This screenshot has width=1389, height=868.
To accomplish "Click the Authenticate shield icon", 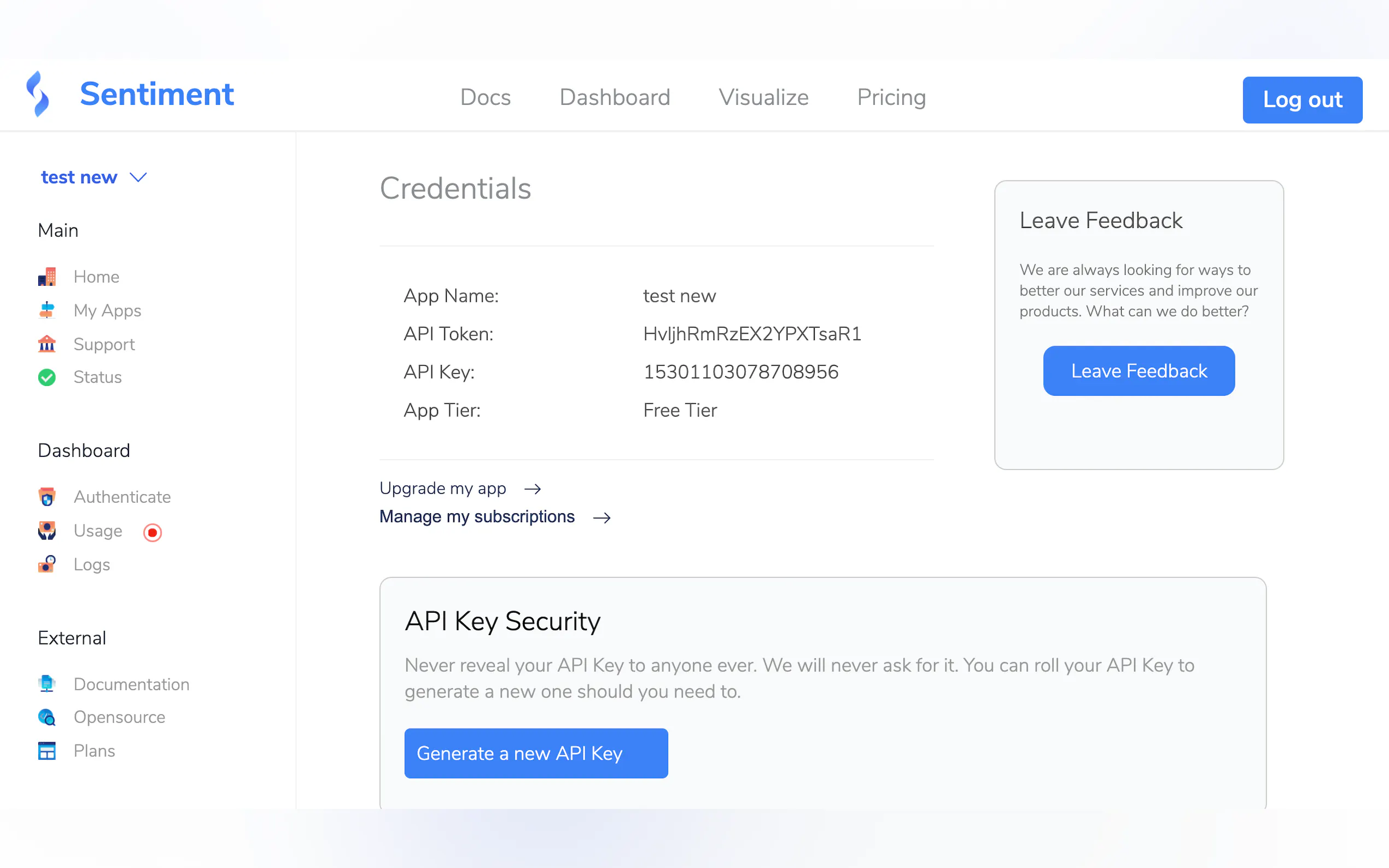I will pos(47,496).
